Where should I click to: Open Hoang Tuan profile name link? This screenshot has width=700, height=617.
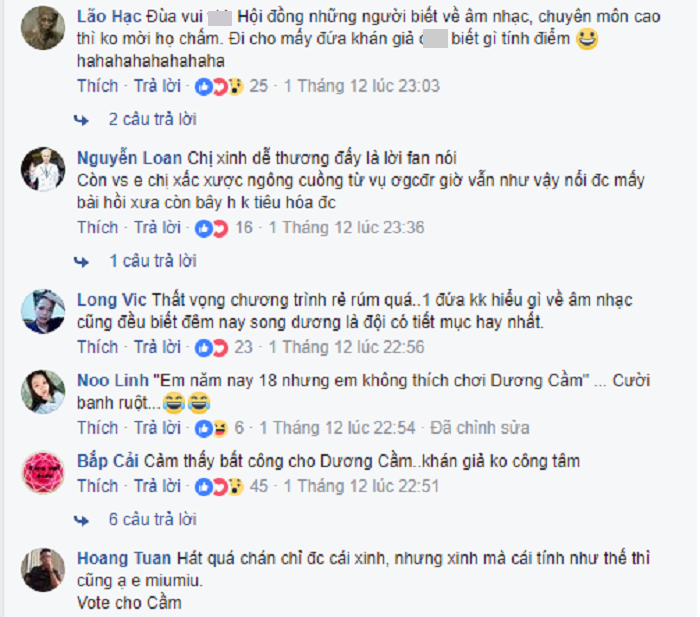[x=124, y=558]
